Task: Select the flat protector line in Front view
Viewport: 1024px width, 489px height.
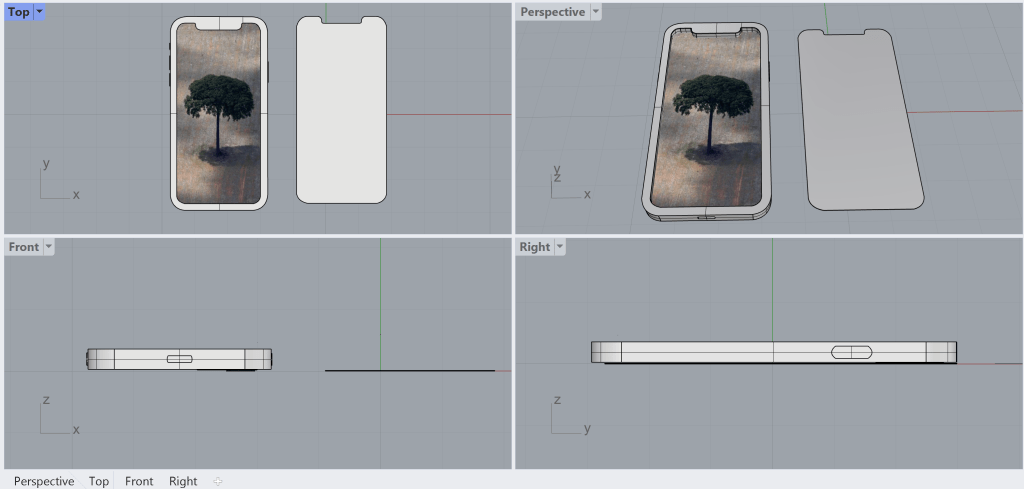Action: pos(410,371)
